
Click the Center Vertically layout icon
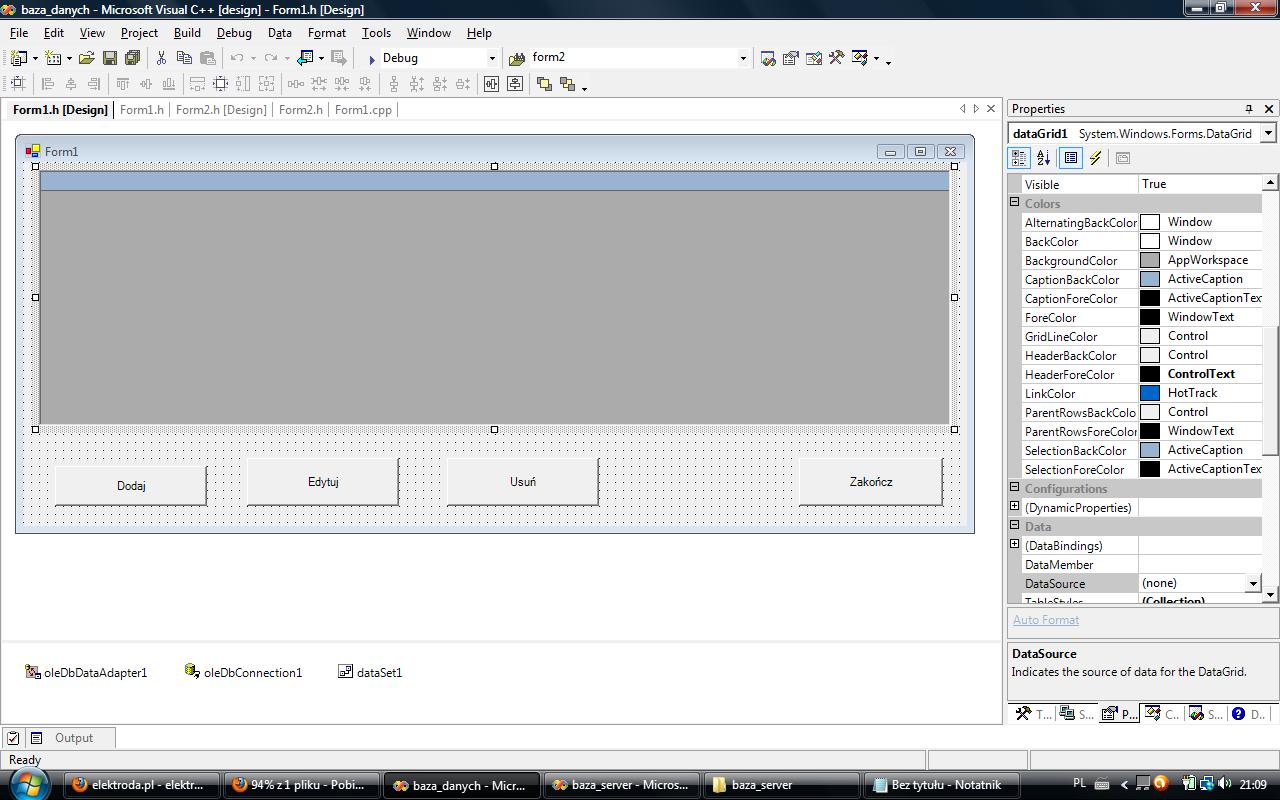pos(515,84)
